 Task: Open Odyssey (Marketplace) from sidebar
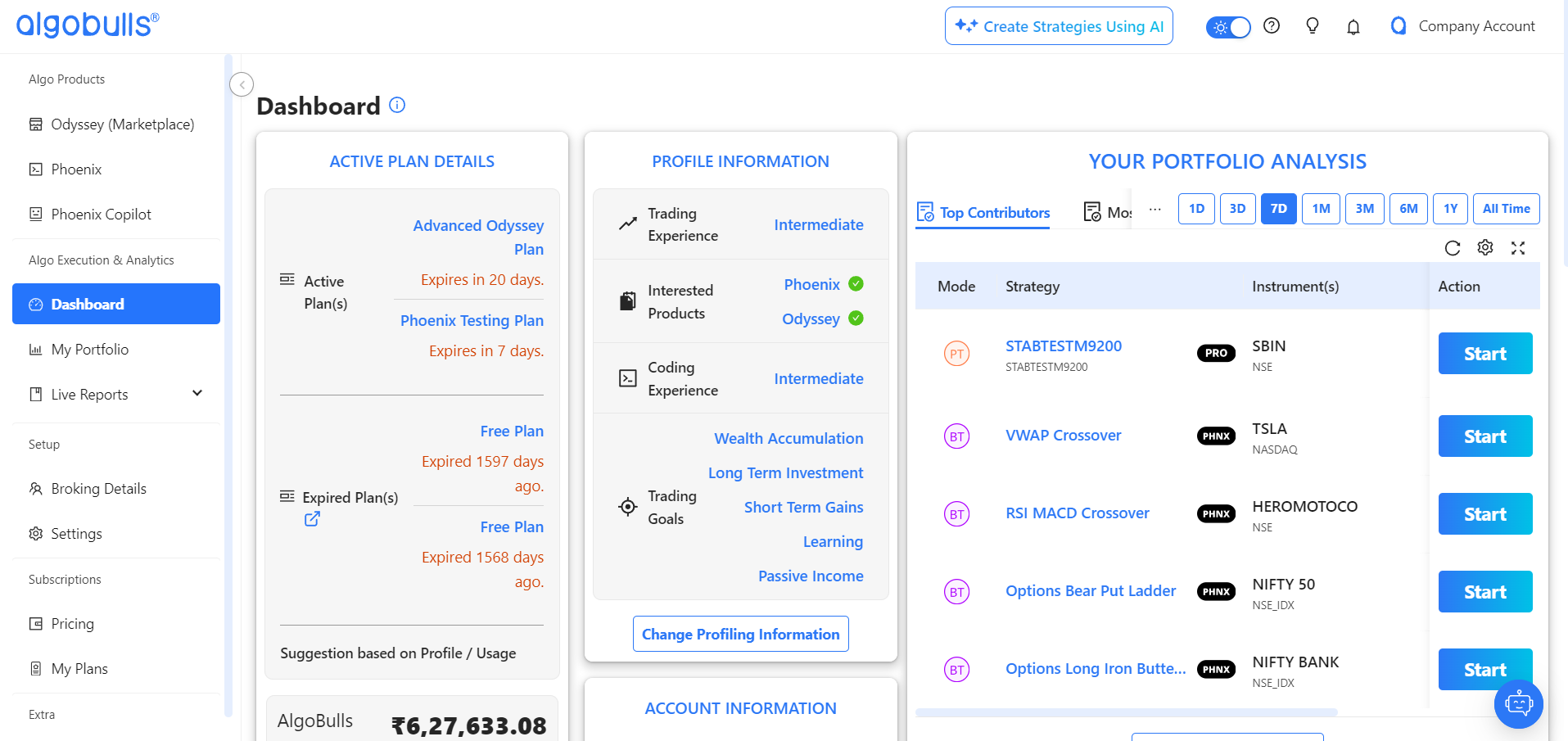pyautogui.click(x=122, y=124)
